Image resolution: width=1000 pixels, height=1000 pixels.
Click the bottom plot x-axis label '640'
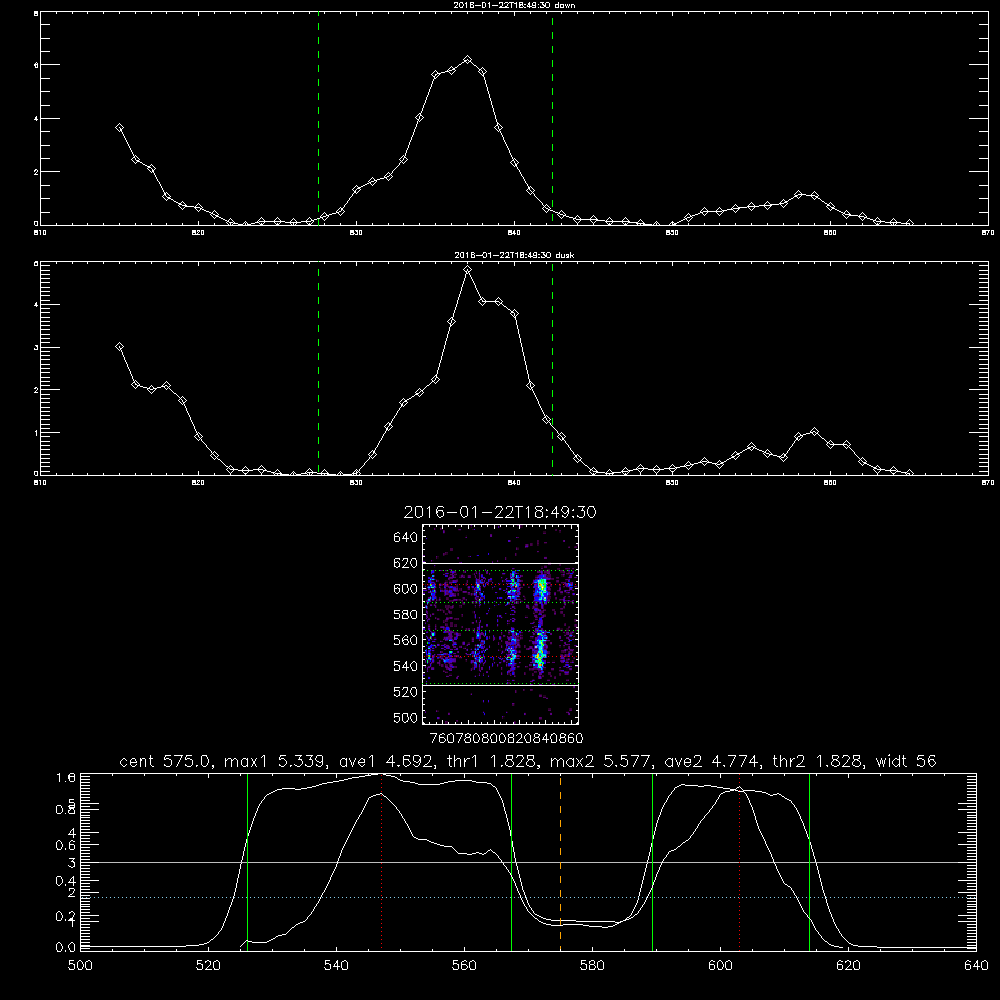click(x=976, y=966)
